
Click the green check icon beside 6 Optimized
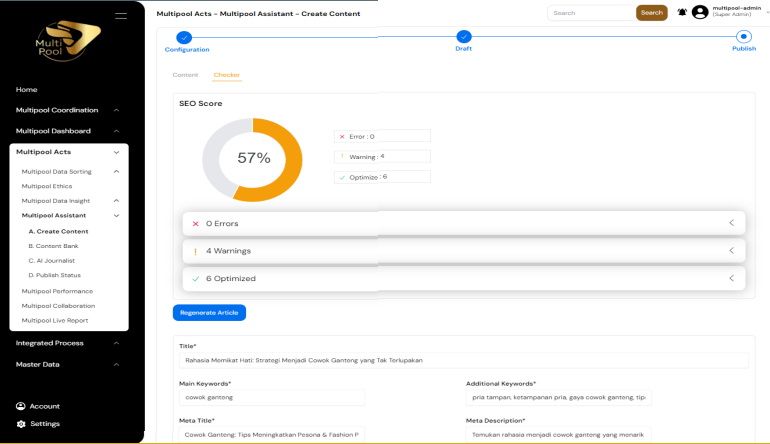pyautogui.click(x=195, y=279)
